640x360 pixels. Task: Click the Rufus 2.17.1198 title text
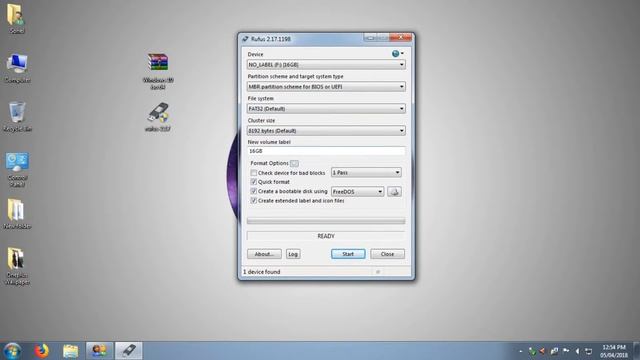click(x=271, y=39)
